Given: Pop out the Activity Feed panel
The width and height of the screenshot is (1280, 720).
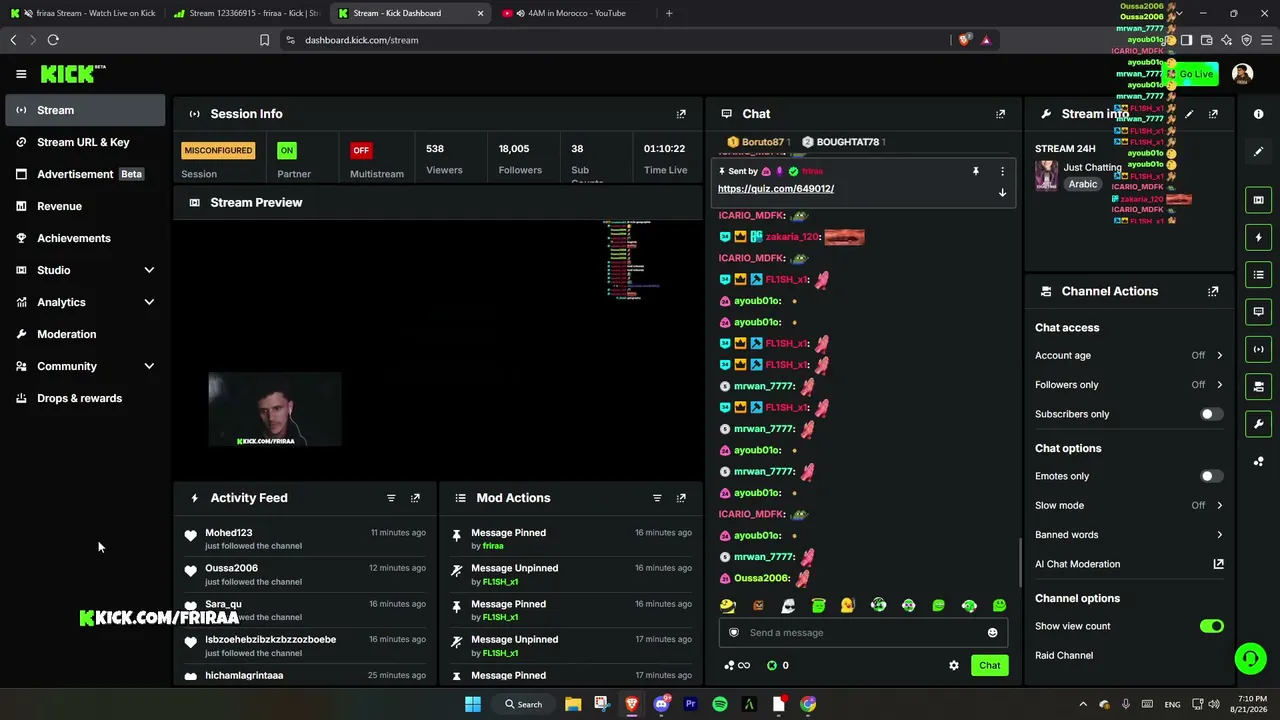Looking at the screenshot, I should (415, 498).
